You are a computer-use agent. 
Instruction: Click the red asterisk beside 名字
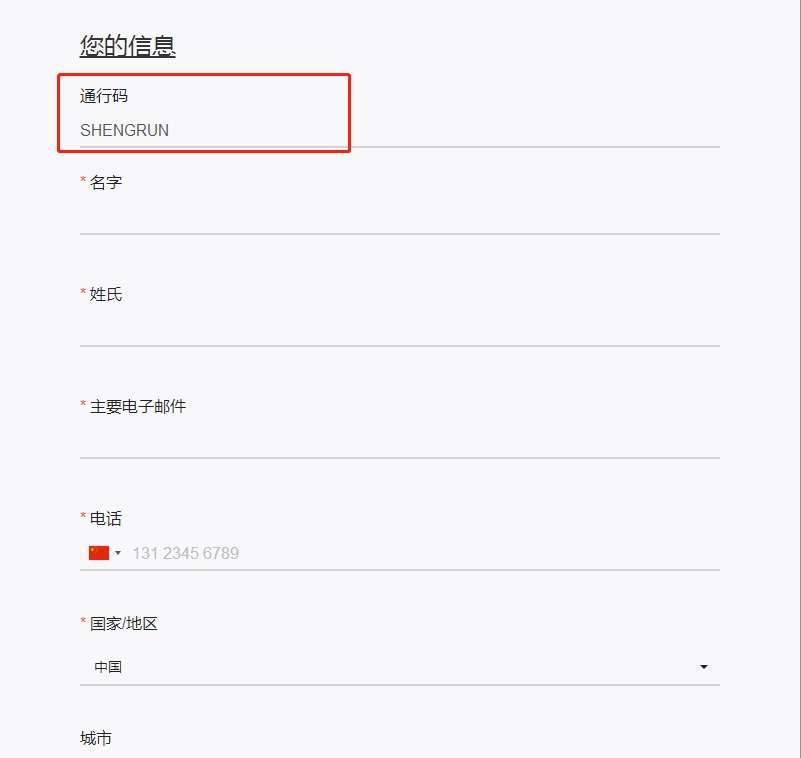coord(83,179)
